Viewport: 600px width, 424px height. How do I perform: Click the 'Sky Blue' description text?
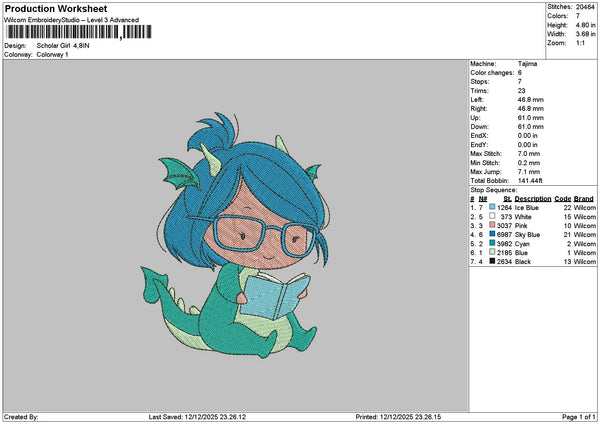[x=527, y=235]
